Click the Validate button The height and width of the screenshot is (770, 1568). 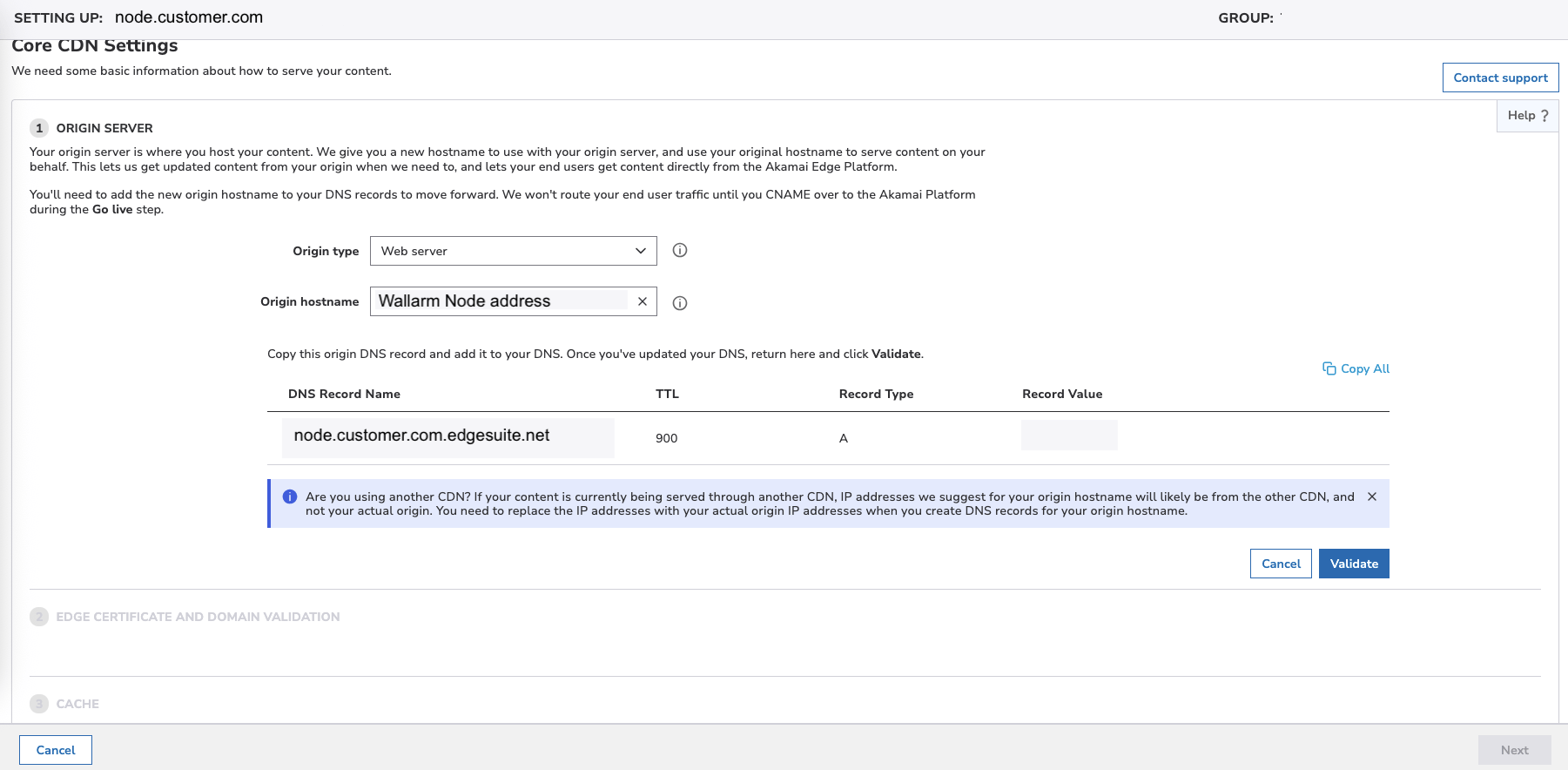click(1354, 564)
